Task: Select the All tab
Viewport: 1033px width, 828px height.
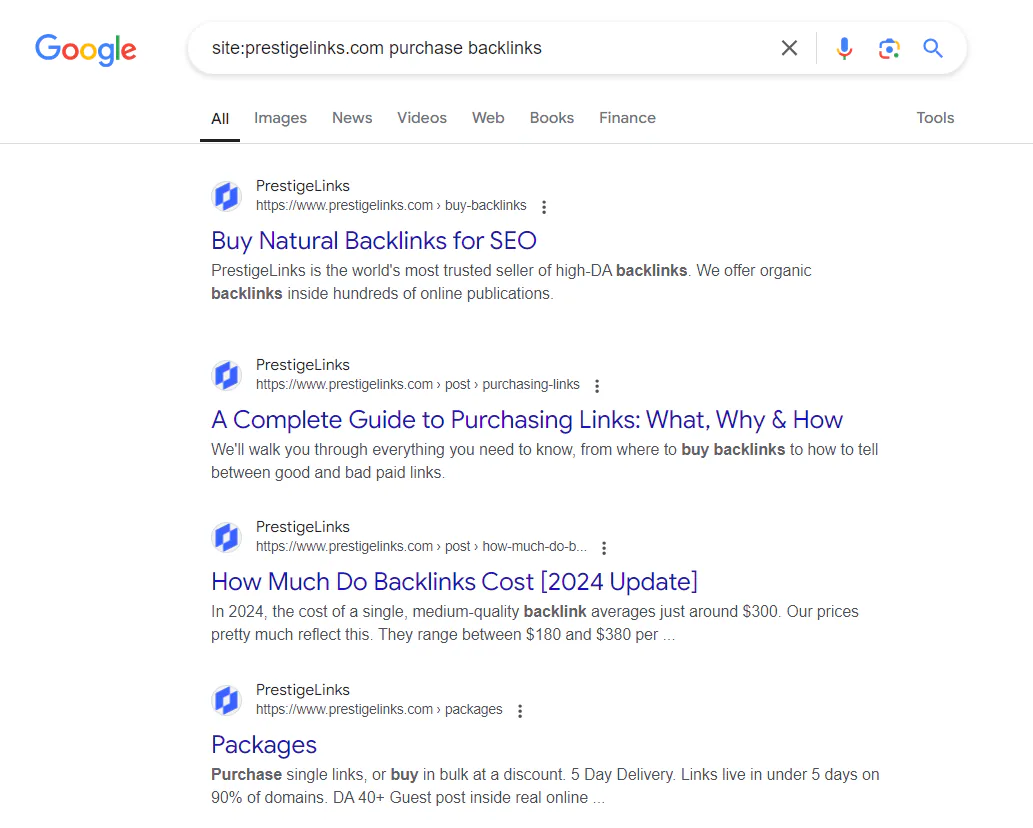Action: click(x=220, y=119)
